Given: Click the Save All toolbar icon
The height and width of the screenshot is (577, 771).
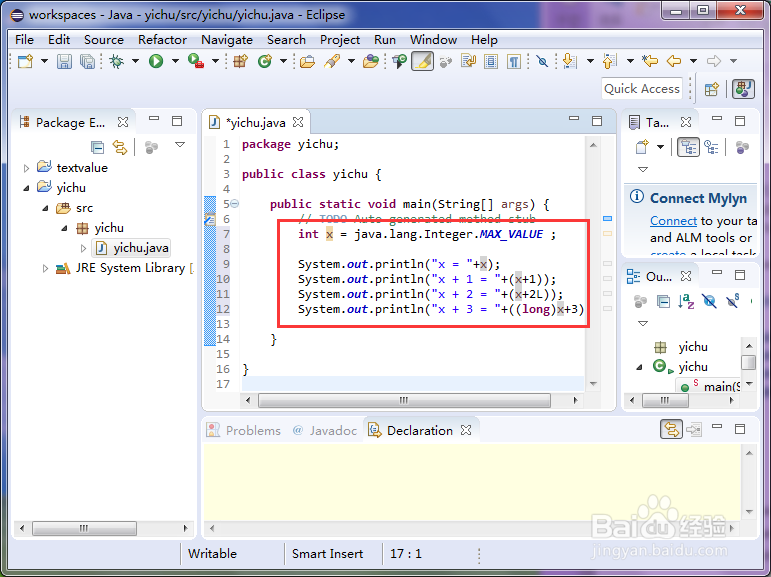Looking at the screenshot, I should (x=88, y=61).
